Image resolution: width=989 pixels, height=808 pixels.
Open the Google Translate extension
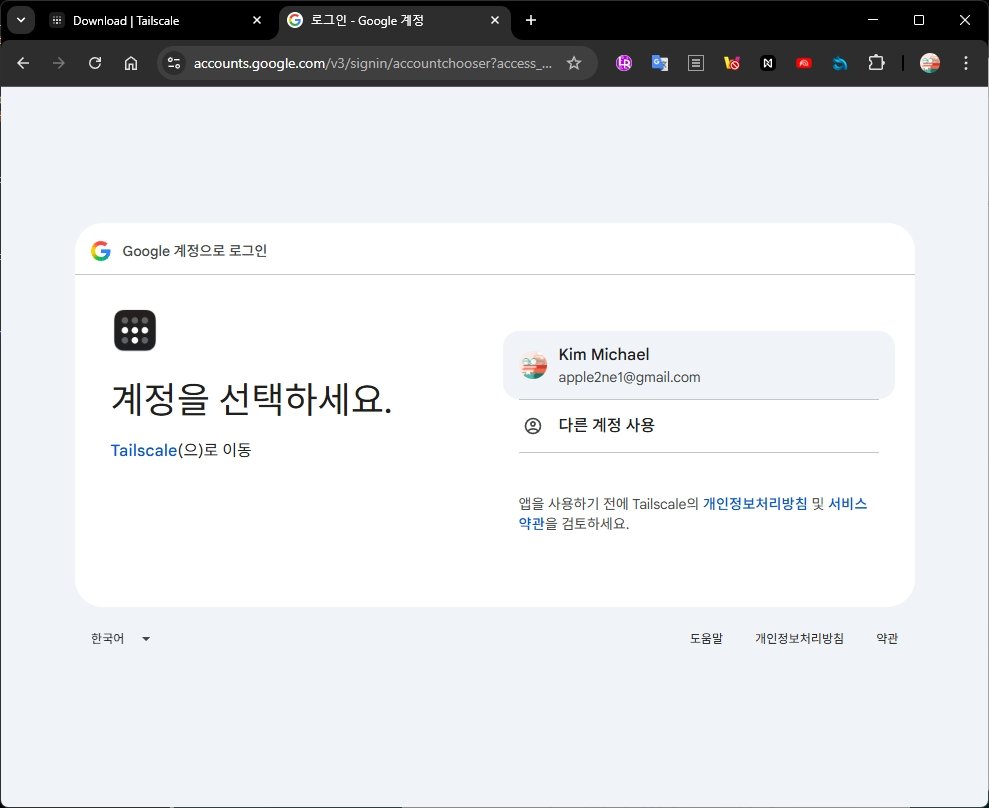660,63
